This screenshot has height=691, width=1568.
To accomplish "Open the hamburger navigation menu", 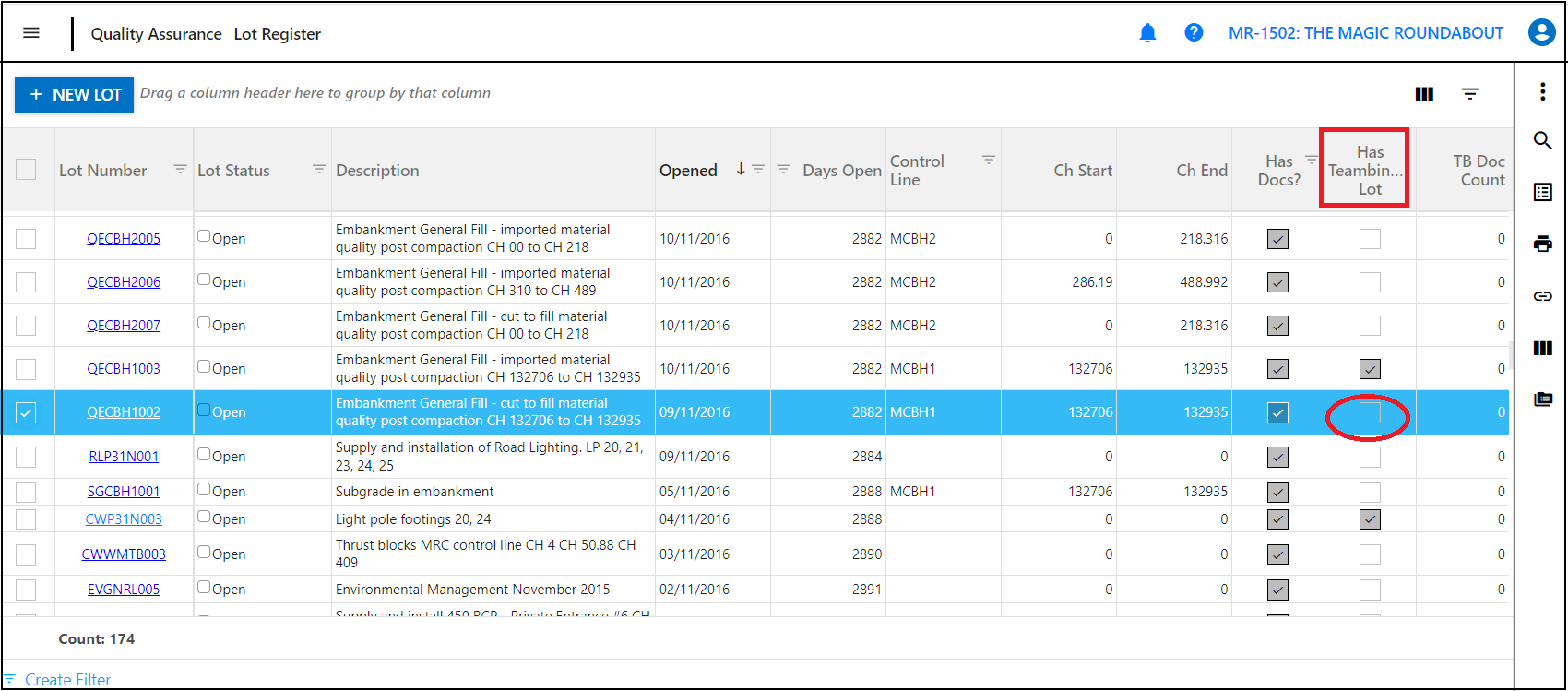I will (31, 33).
